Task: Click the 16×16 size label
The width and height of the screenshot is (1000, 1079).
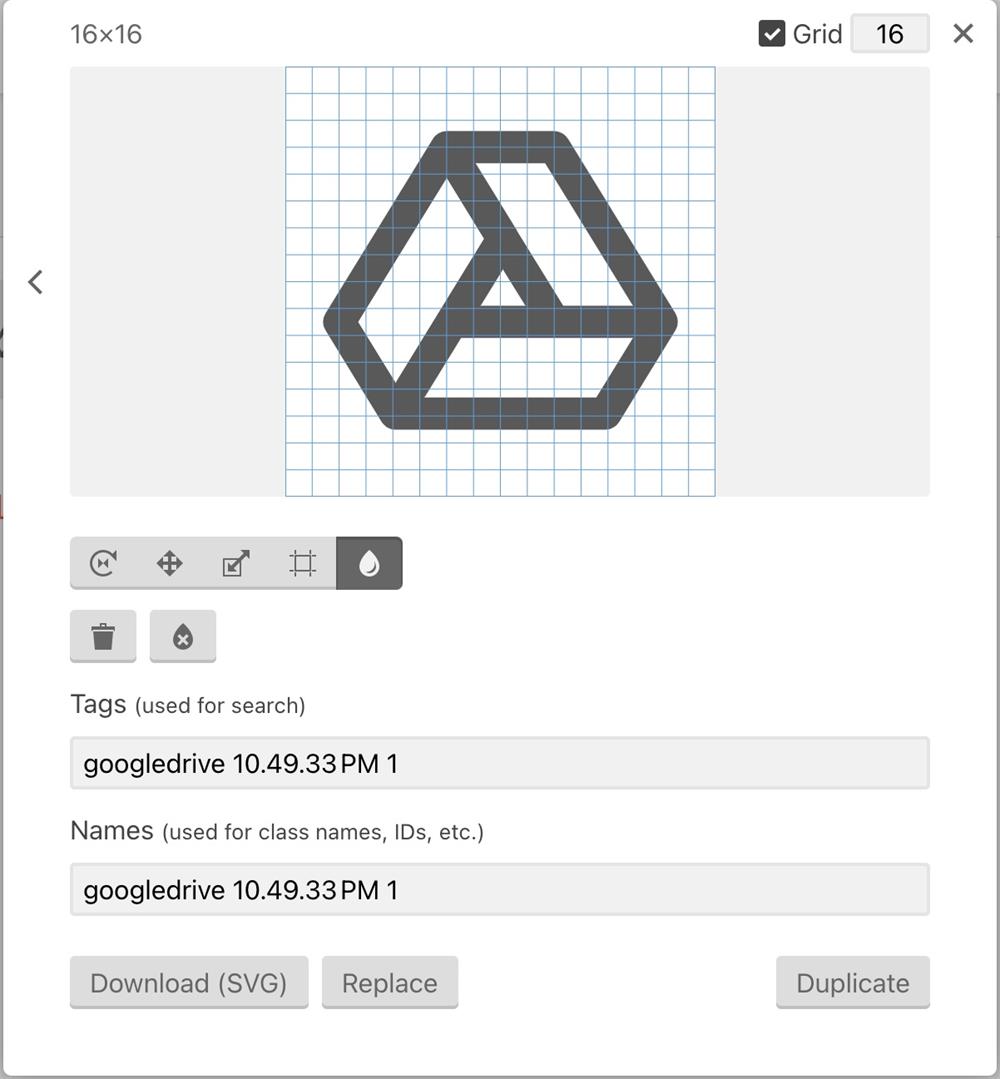Action: tap(106, 34)
